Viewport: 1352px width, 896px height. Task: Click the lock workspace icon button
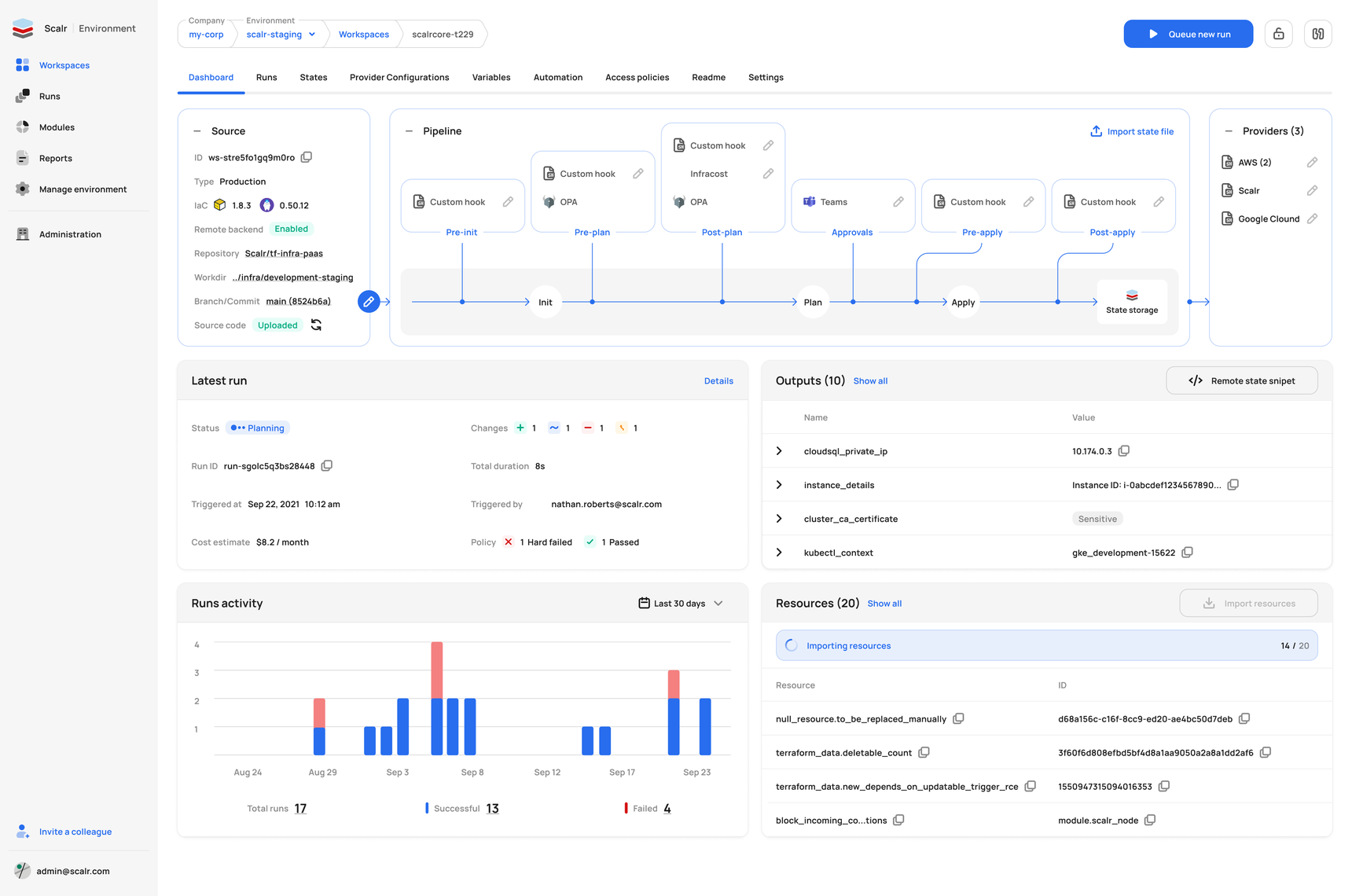(x=1279, y=34)
